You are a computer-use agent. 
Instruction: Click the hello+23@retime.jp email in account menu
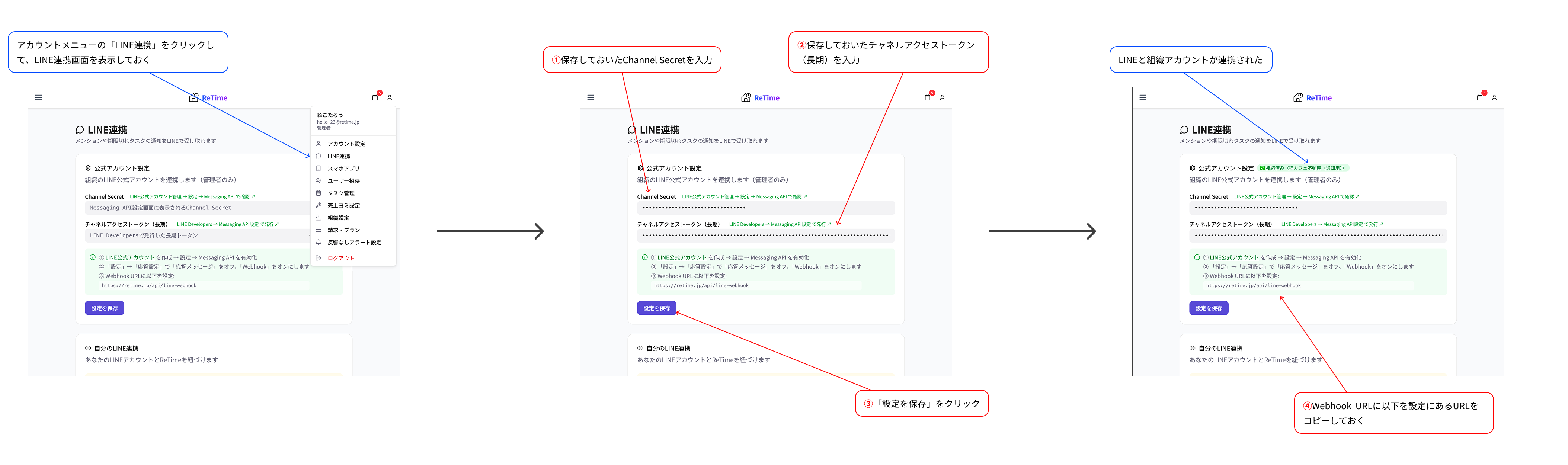point(338,122)
